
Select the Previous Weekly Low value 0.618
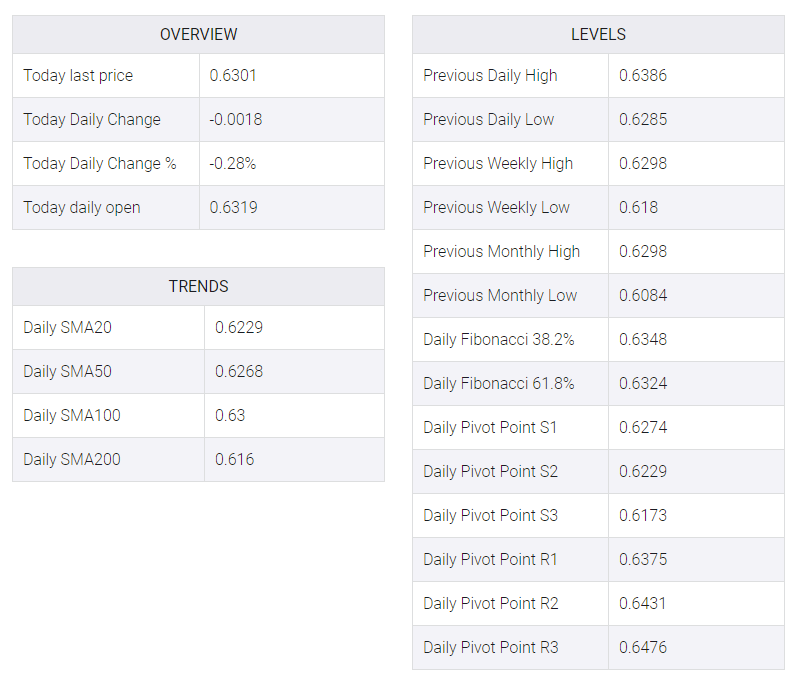tap(639, 207)
